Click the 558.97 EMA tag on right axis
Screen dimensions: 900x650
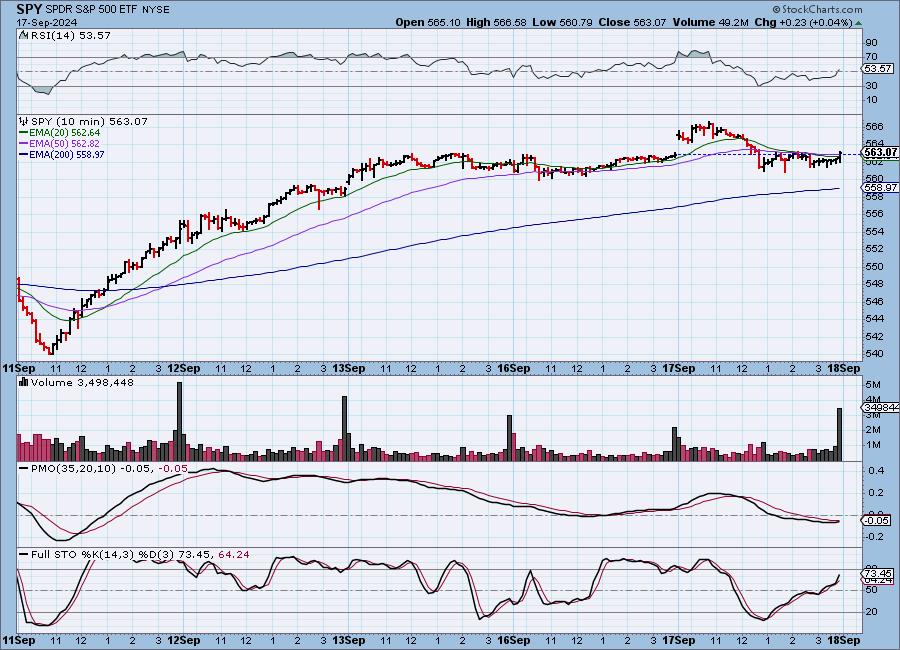click(880, 187)
